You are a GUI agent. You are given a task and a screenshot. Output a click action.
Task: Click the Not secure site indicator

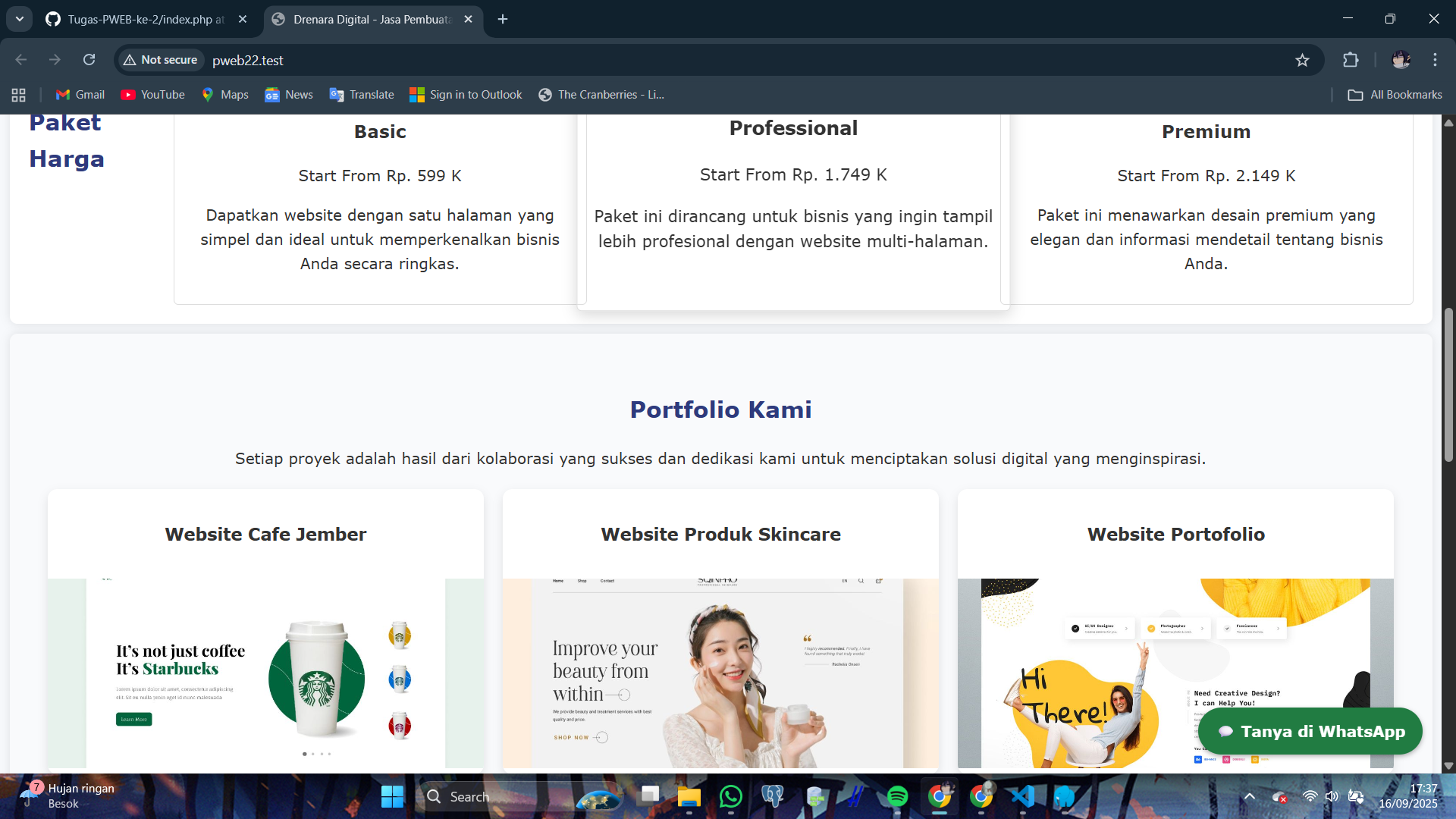[160, 60]
